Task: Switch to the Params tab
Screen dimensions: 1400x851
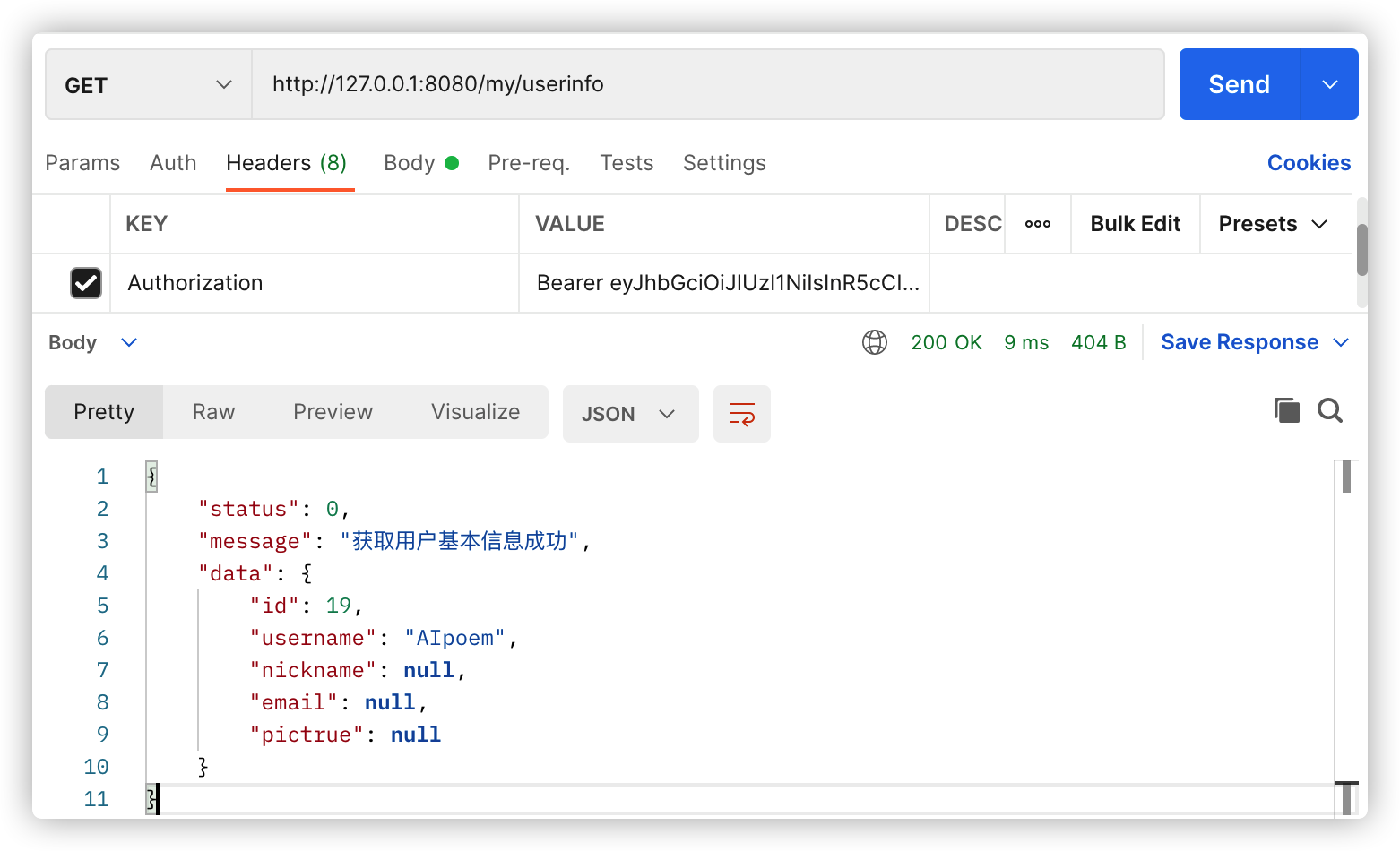Action: 82,163
